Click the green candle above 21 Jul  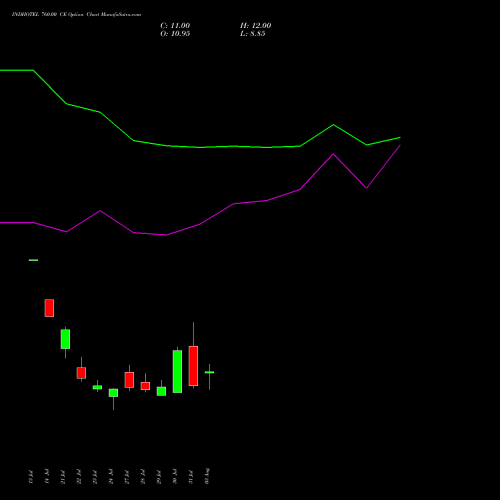(x=65, y=339)
